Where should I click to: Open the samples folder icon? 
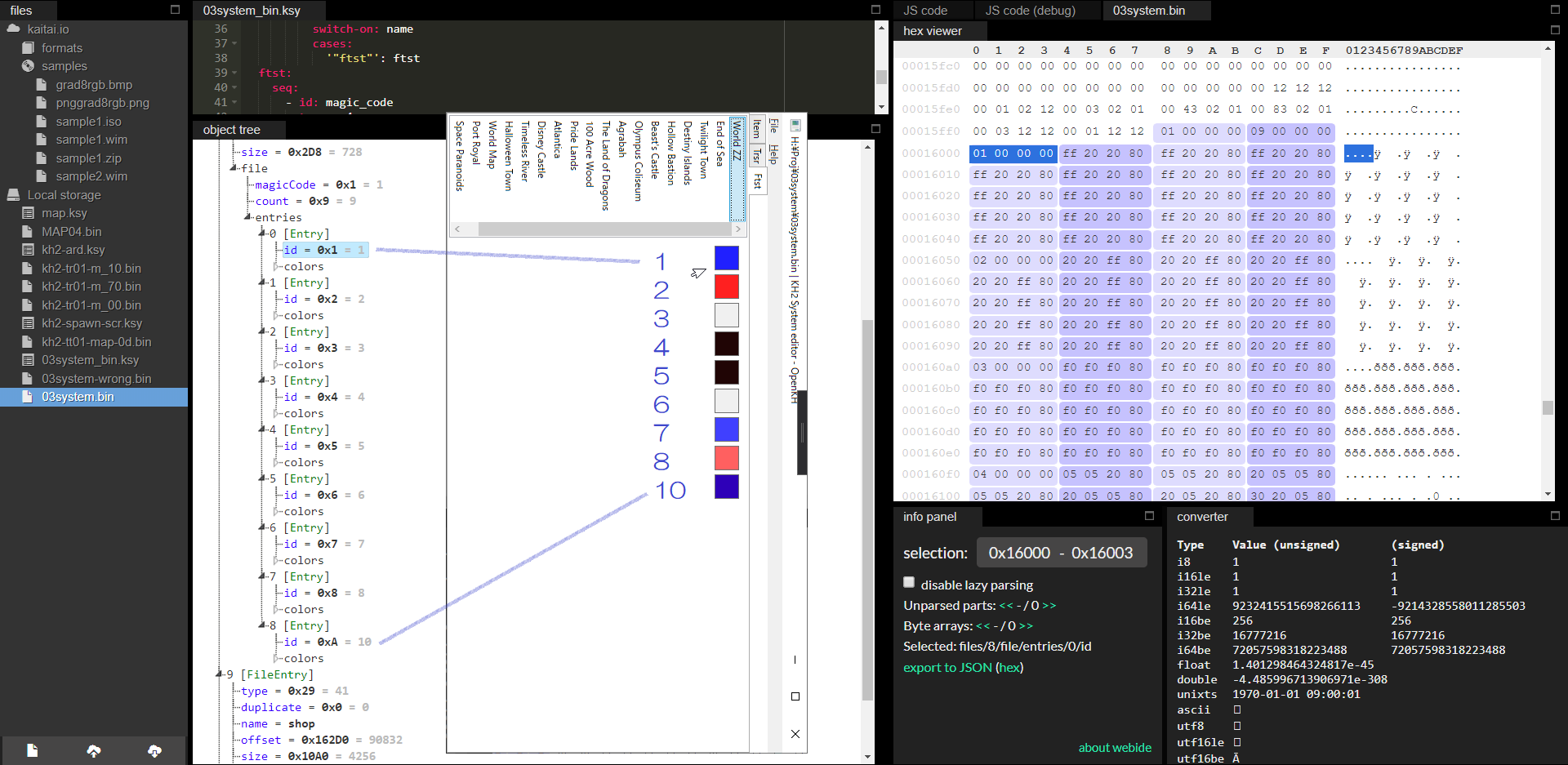click(x=28, y=66)
